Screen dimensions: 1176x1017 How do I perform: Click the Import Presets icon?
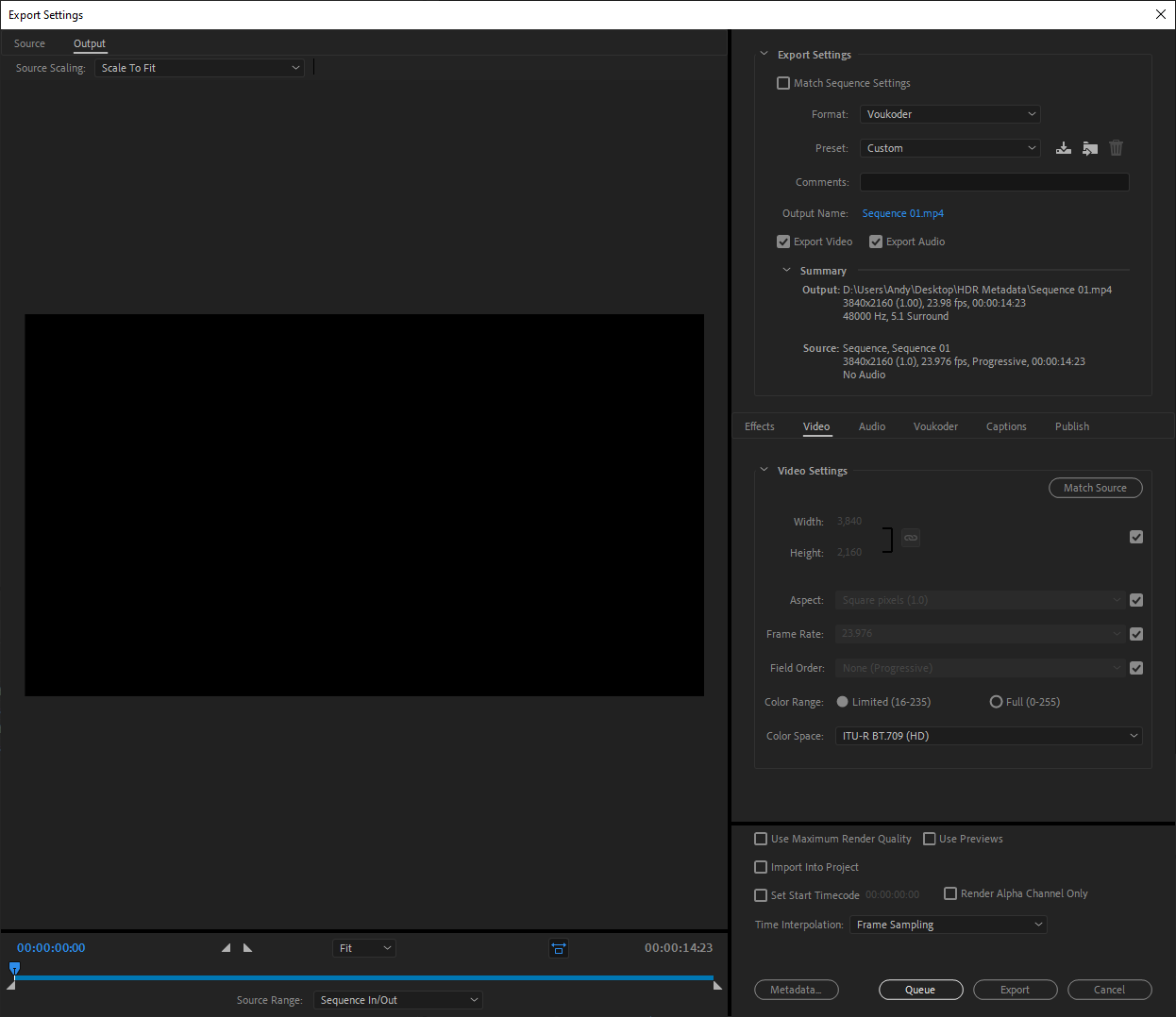pos(1090,148)
